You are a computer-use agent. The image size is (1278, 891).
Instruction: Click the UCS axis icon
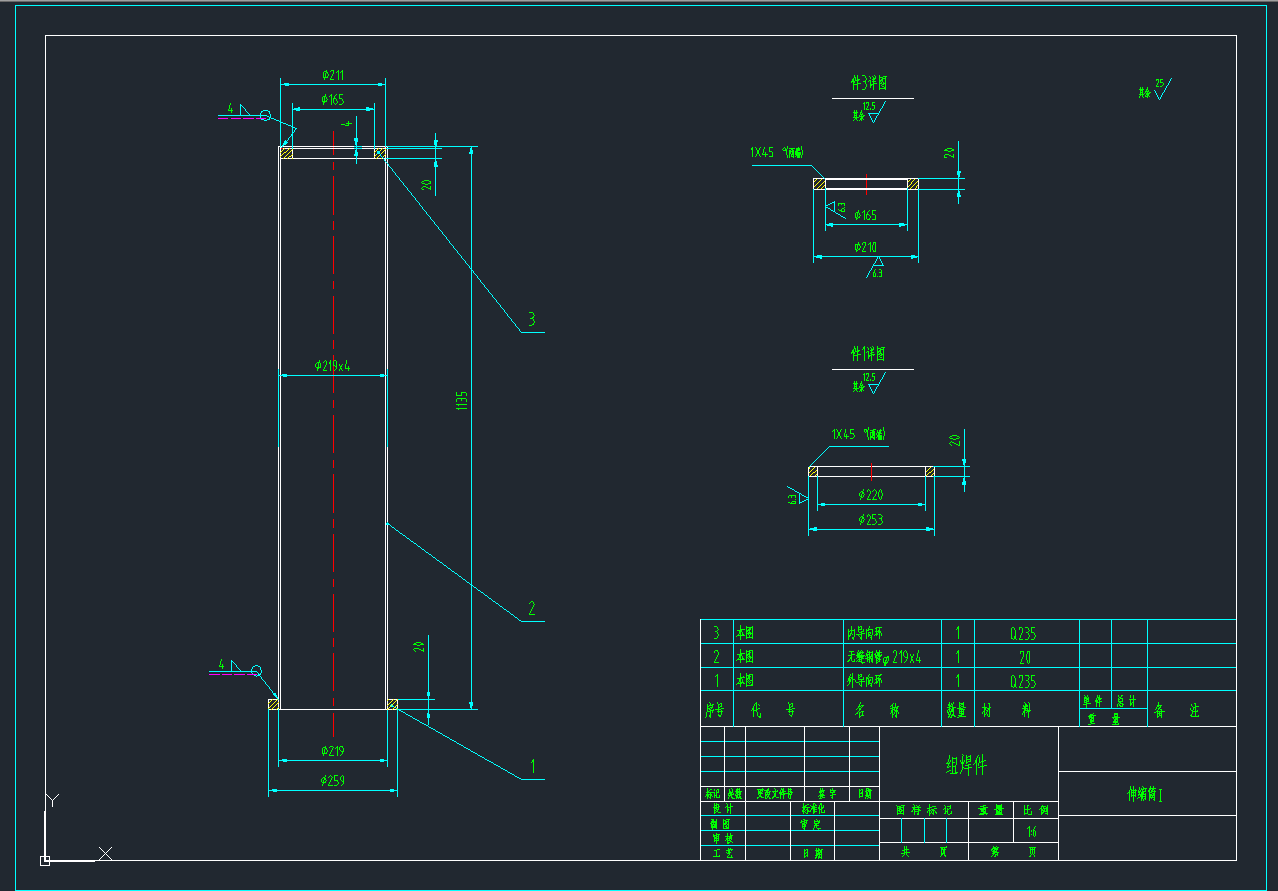pos(76,828)
